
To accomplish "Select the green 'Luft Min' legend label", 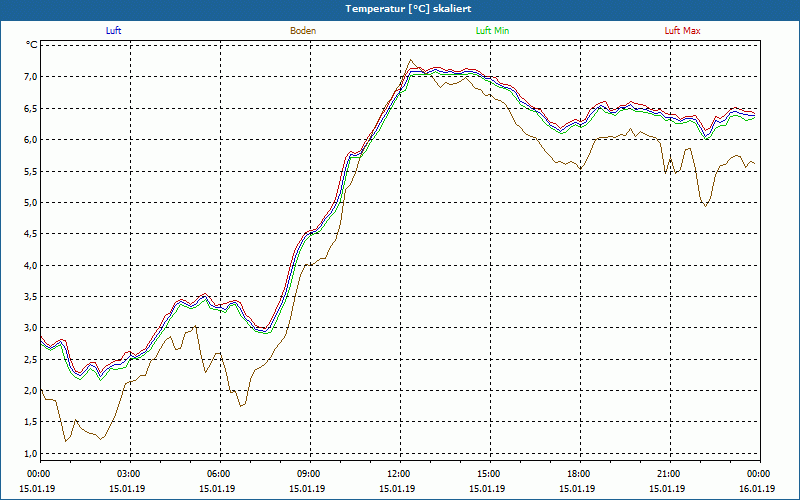I will click(x=492, y=31).
